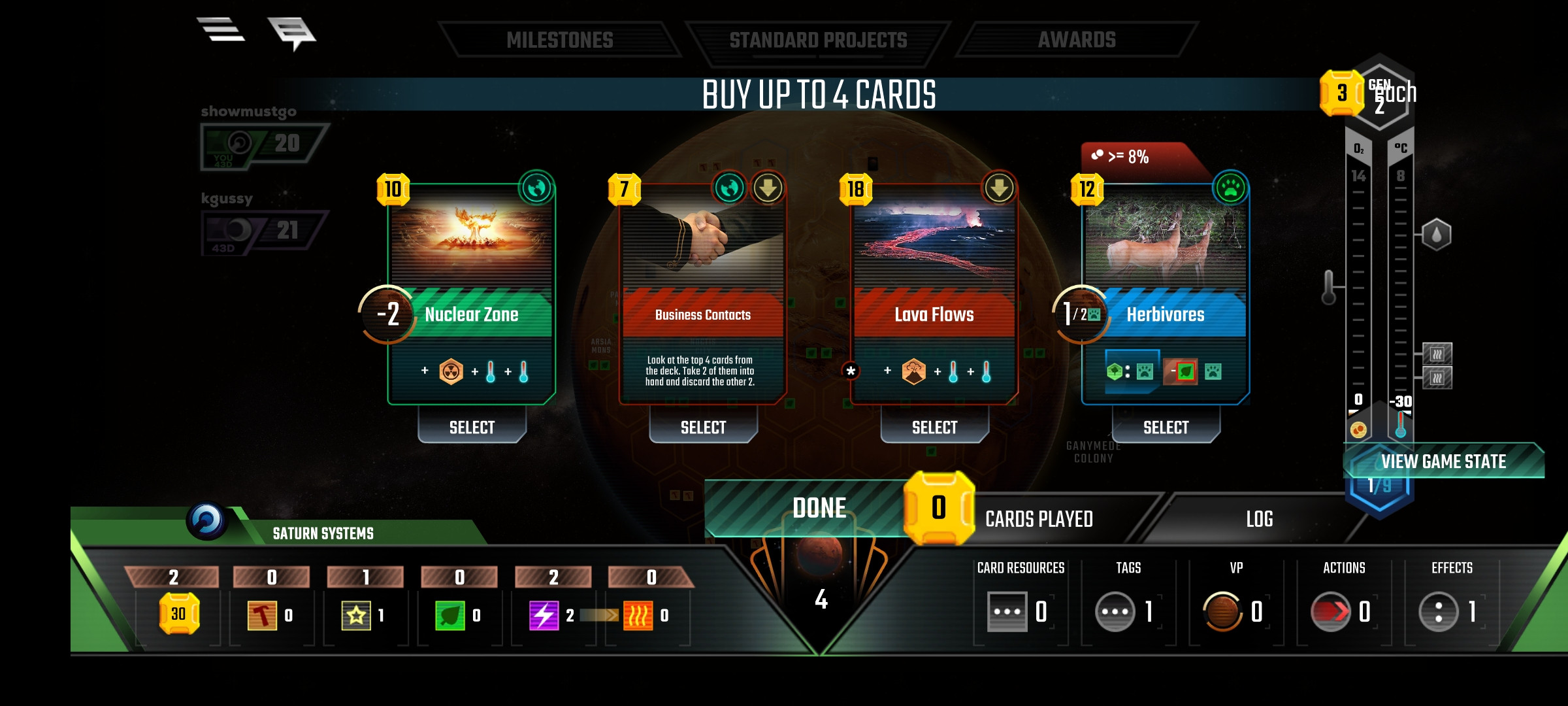Screen dimensions: 1568x706
Task: Open the hamburger menu icon
Action: pyautogui.click(x=221, y=29)
